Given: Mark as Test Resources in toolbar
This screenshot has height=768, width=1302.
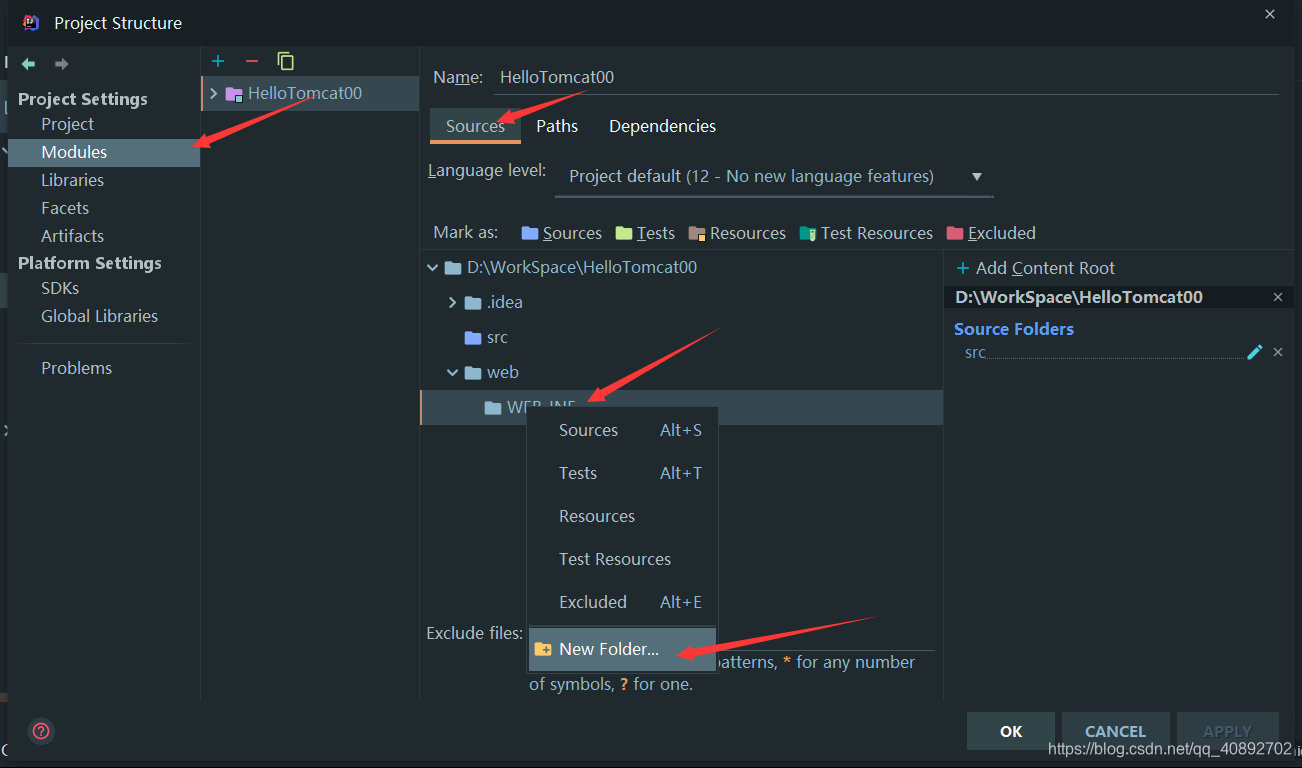Looking at the screenshot, I should [866, 233].
